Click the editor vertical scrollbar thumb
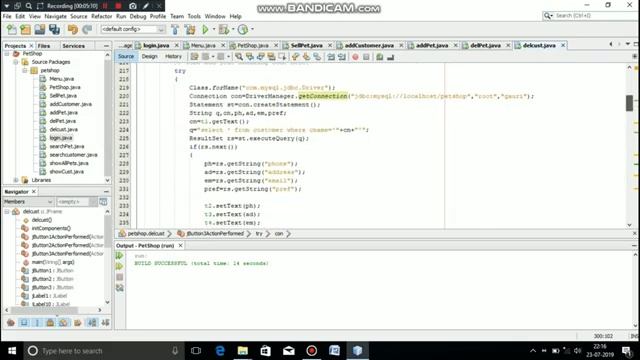The image size is (640, 360). (x=629, y=103)
